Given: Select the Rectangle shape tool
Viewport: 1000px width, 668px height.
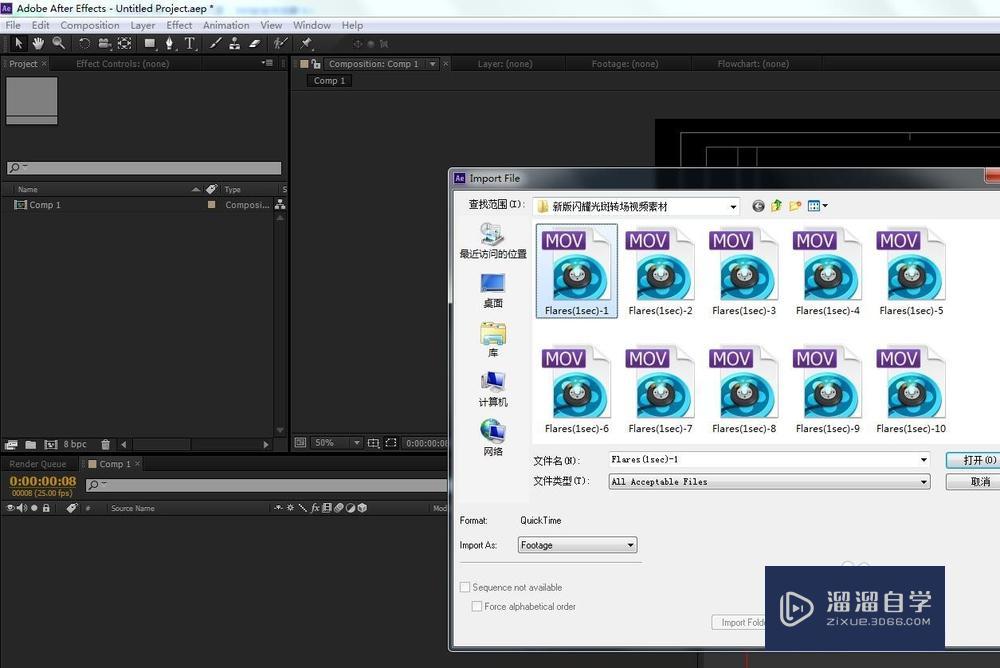Looking at the screenshot, I should click(150, 43).
